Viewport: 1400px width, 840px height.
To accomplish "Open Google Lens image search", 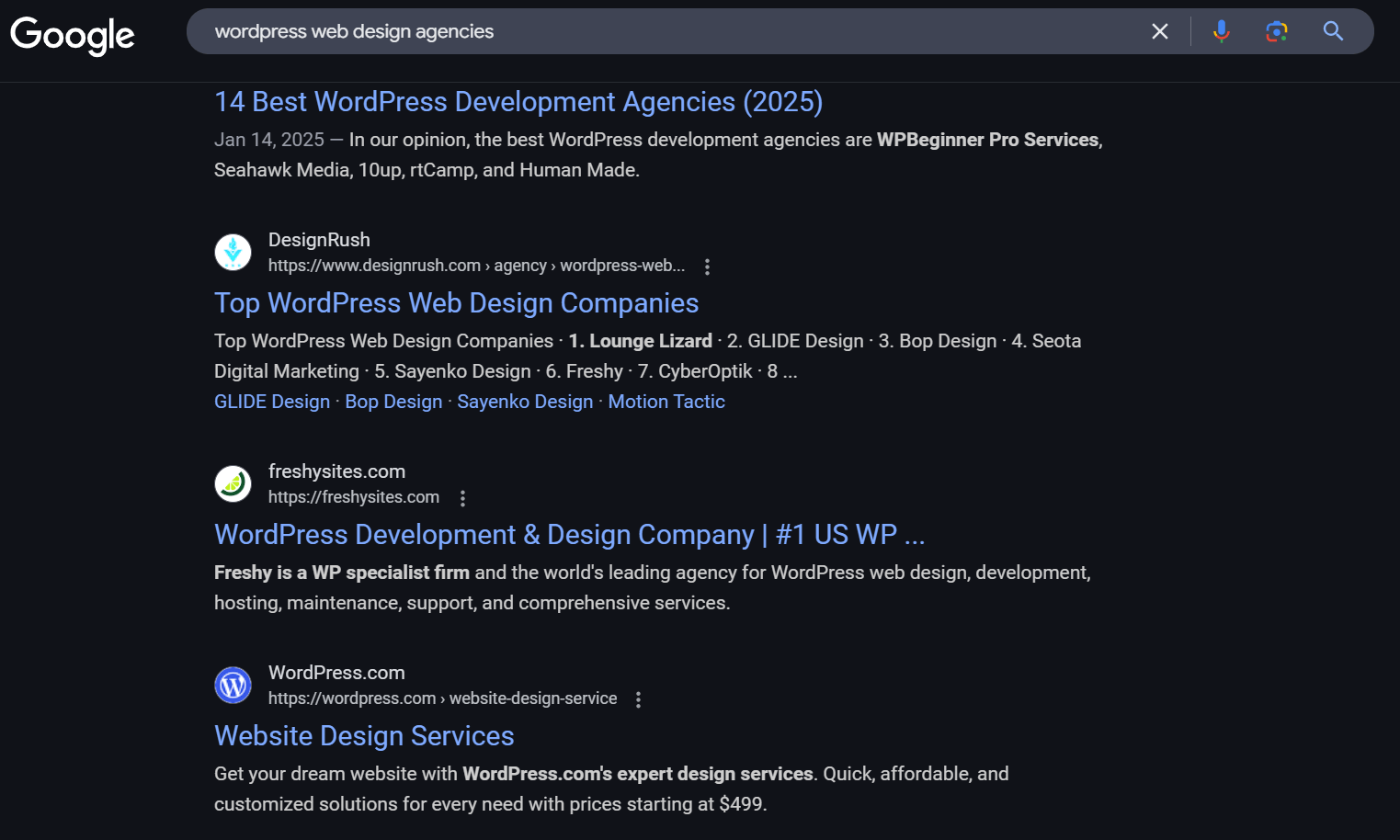I will pyautogui.click(x=1276, y=31).
